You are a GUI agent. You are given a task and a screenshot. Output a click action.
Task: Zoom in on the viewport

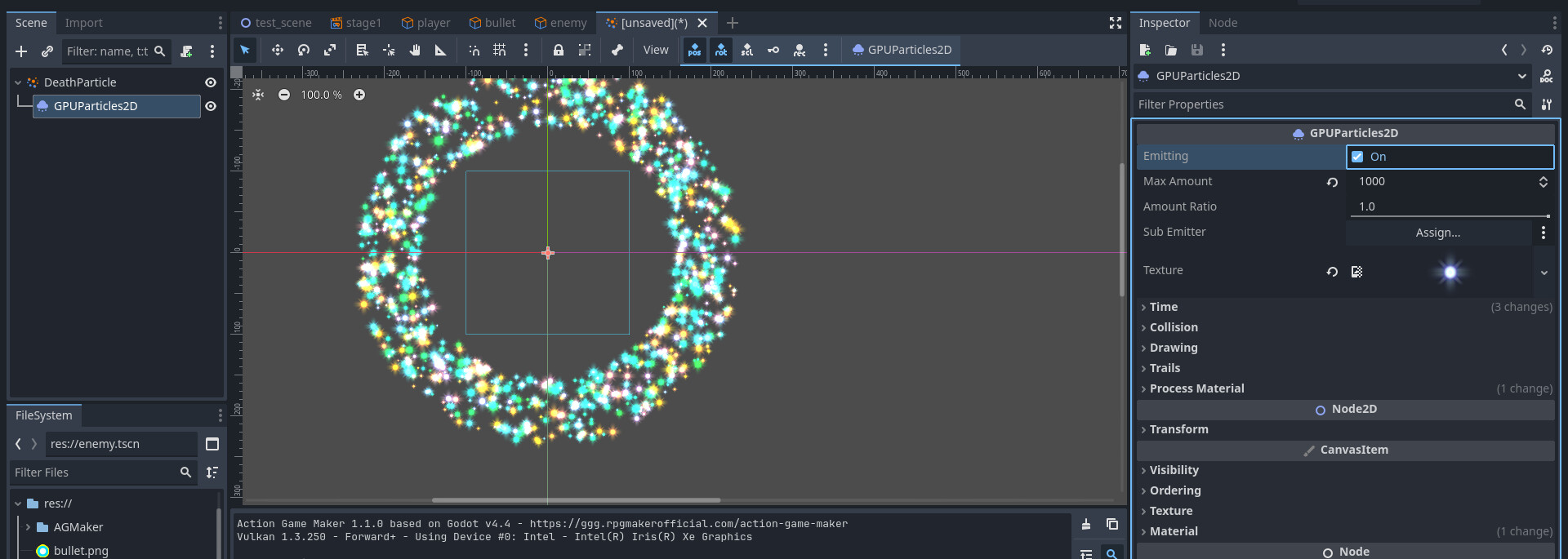click(359, 95)
